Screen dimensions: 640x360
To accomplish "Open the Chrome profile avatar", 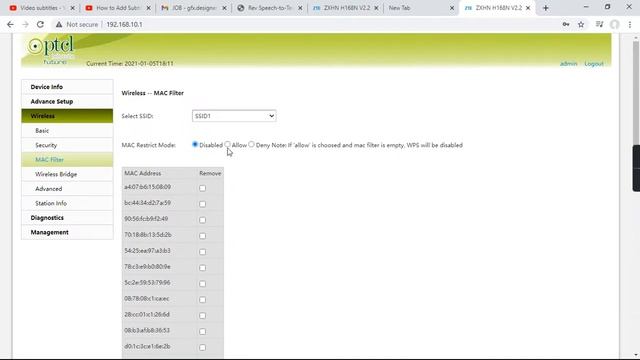I will coord(614,24).
